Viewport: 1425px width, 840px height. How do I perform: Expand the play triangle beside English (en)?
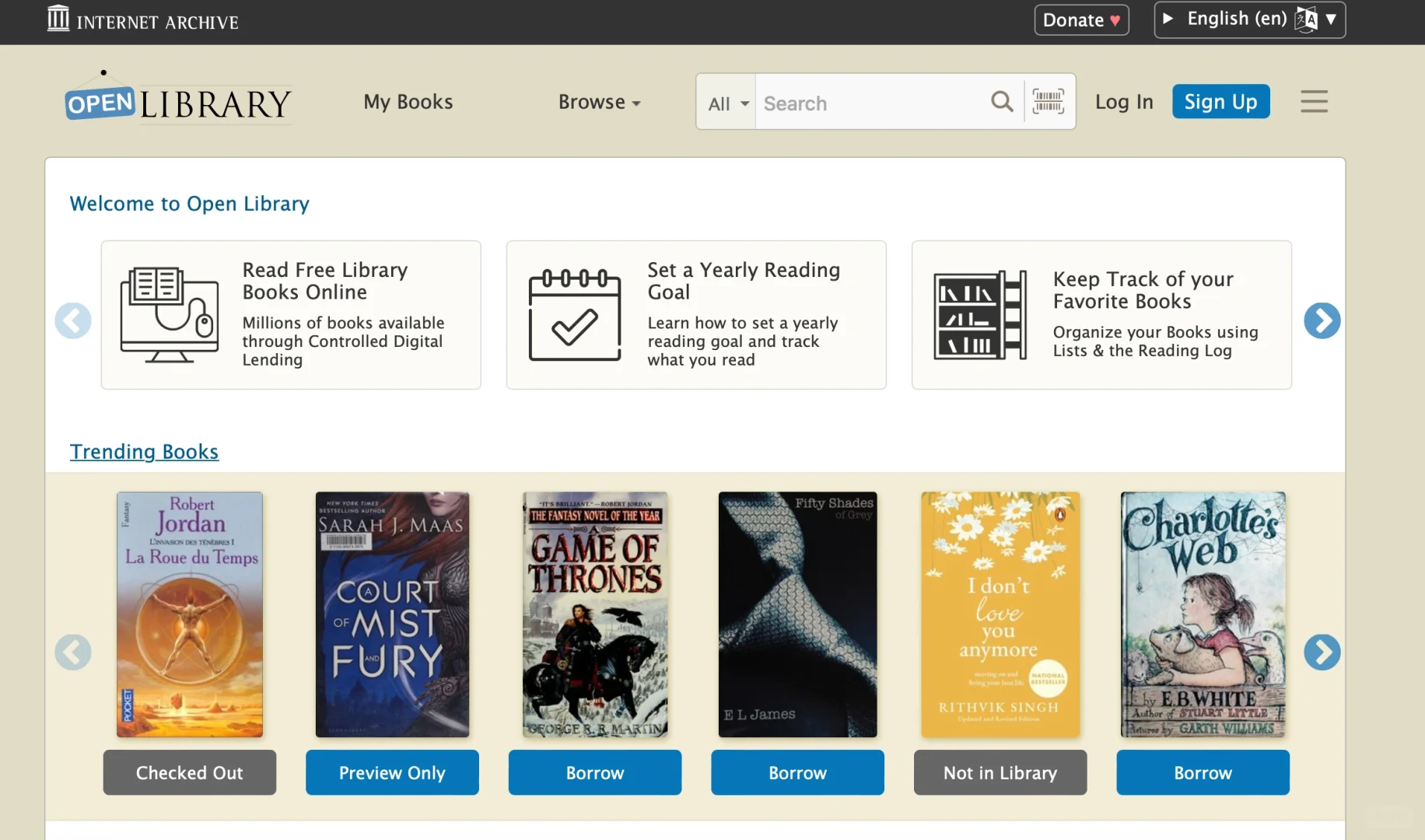coord(1168,19)
